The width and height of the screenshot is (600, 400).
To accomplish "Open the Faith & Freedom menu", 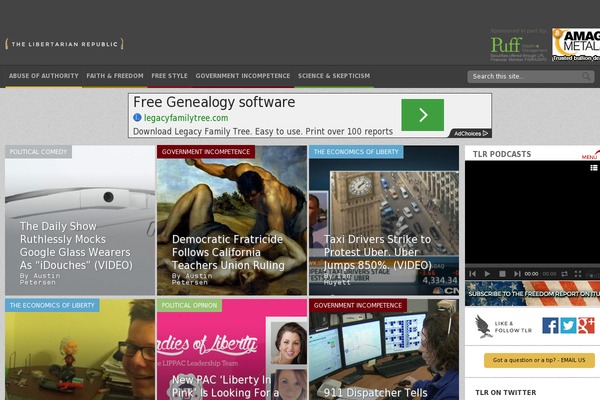I will (x=115, y=76).
